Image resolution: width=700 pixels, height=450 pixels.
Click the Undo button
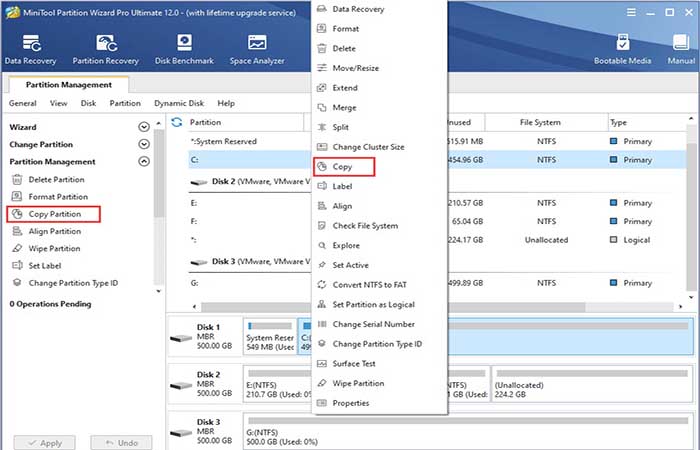[121, 443]
